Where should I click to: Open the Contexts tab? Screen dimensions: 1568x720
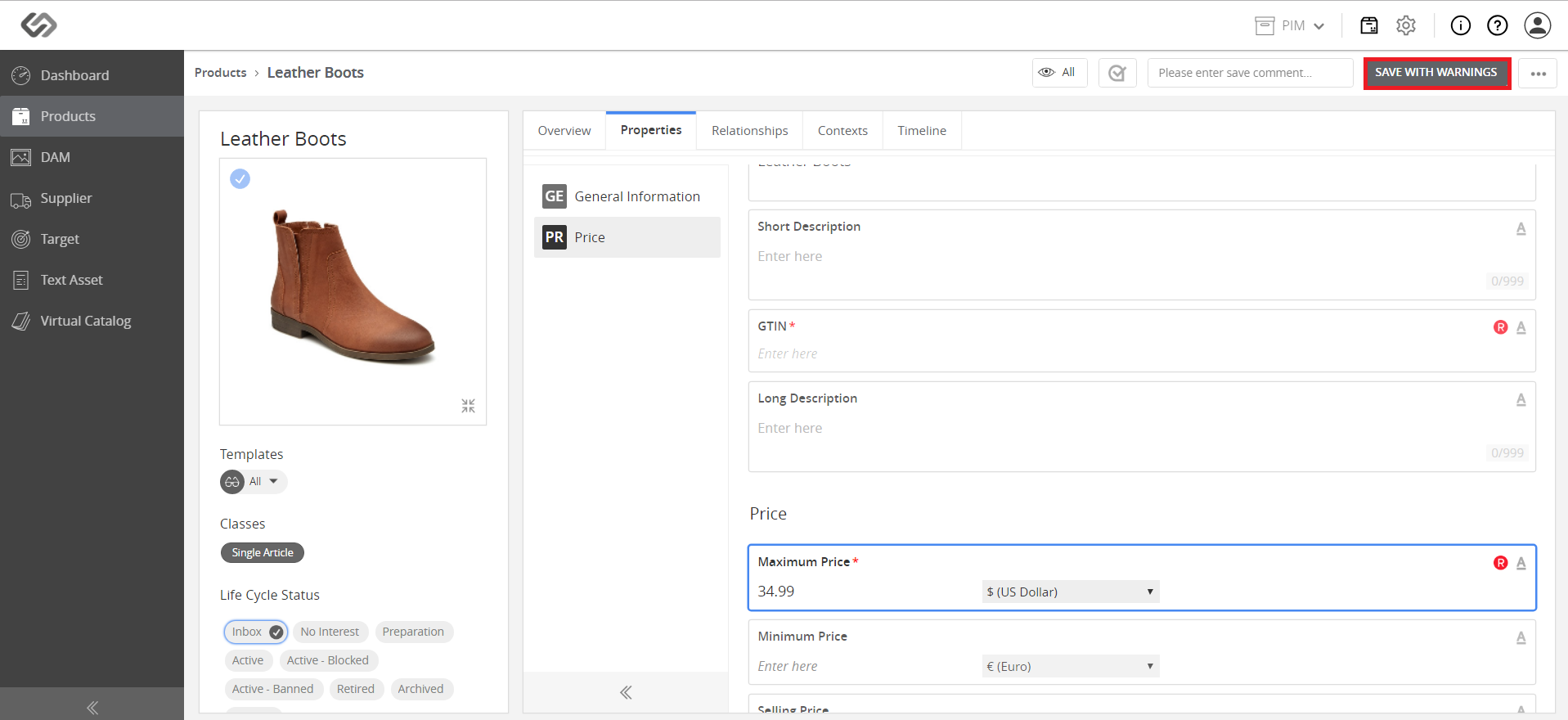[842, 131]
